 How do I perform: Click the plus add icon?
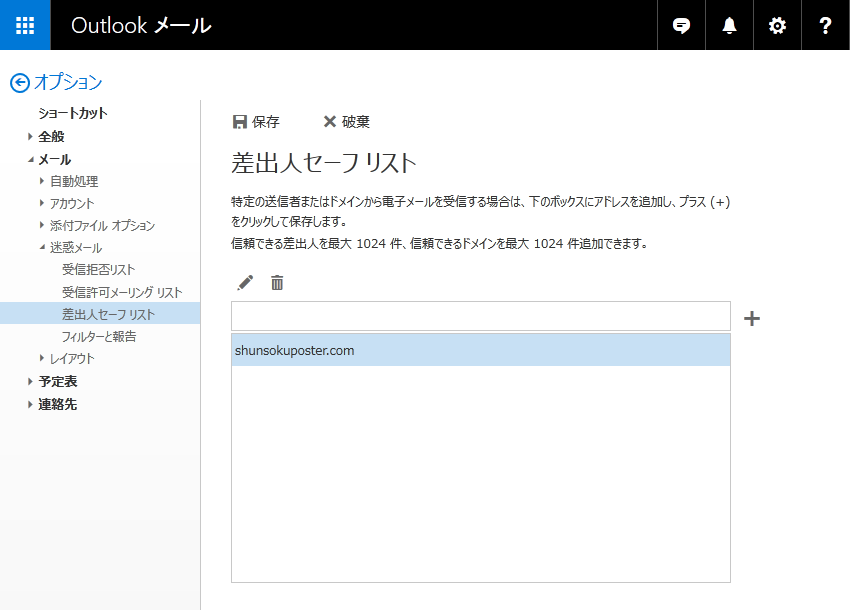click(752, 318)
